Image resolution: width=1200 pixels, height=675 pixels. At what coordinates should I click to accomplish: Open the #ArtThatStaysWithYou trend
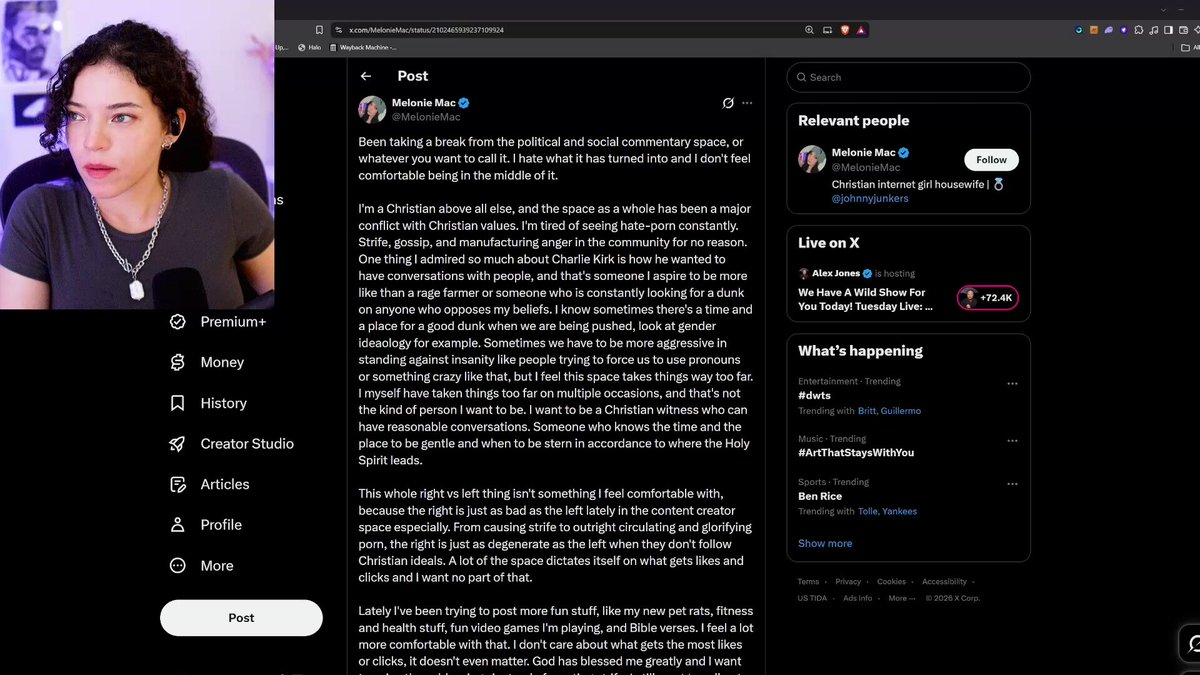tap(856, 453)
